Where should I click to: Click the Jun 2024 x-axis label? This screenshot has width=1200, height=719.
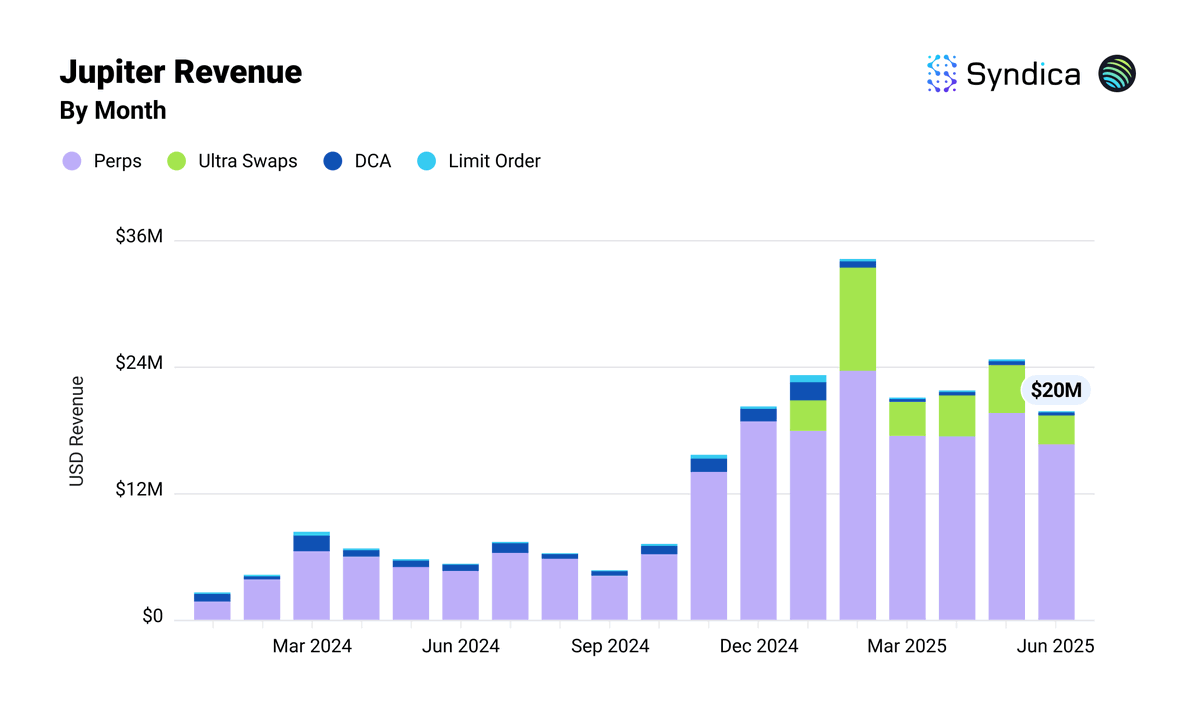click(460, 647)
